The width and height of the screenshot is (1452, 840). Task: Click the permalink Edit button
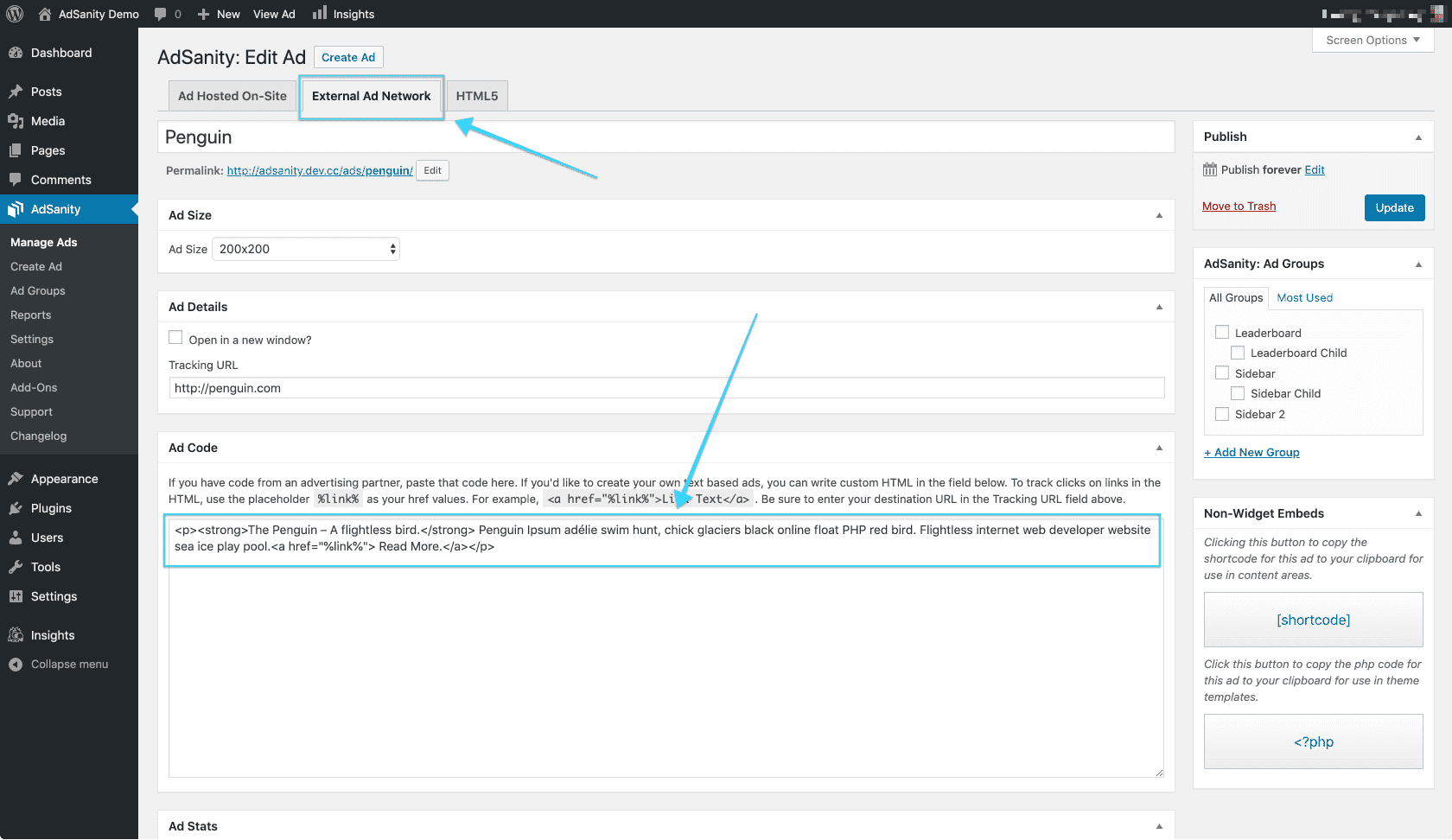[433, 170]
